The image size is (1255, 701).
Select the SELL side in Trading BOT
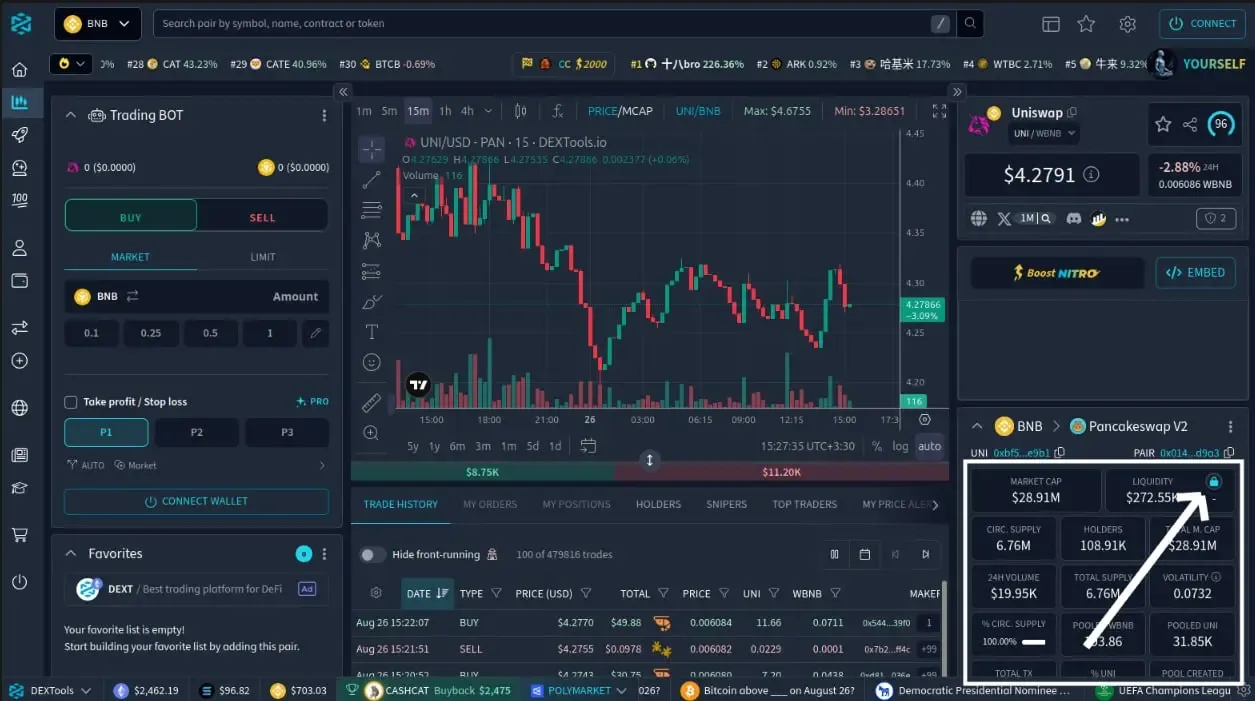pyautogui.click(x=262, y=216)
